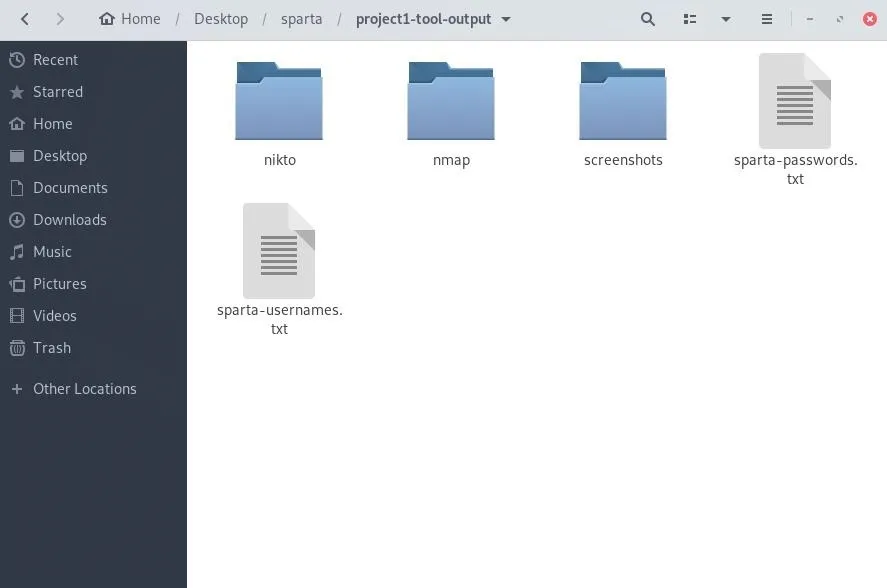
Task: Navigate to Desktop in the path bar
Action: click(221, 19)
